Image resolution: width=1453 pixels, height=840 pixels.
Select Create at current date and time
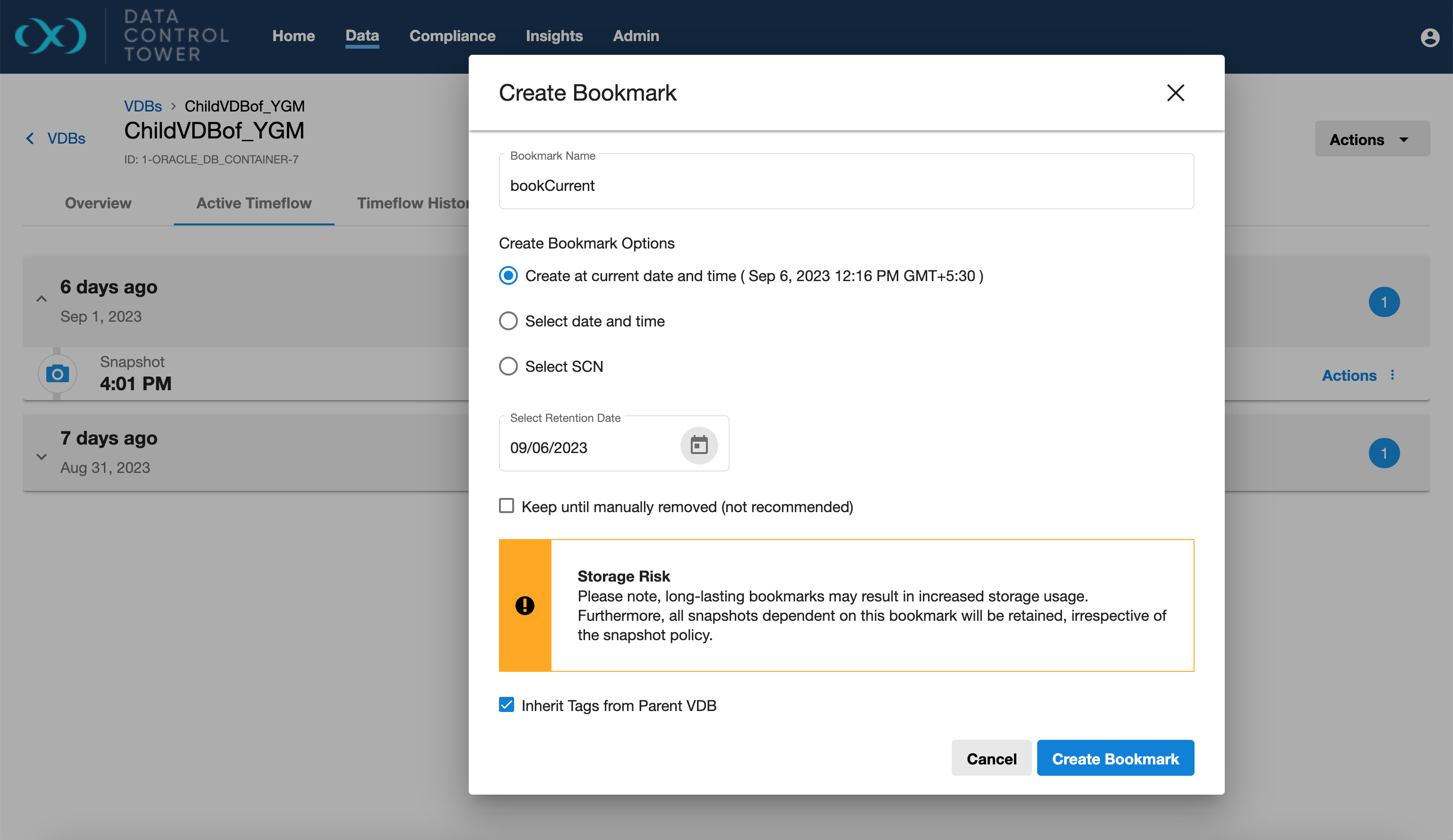coord(508,275)
